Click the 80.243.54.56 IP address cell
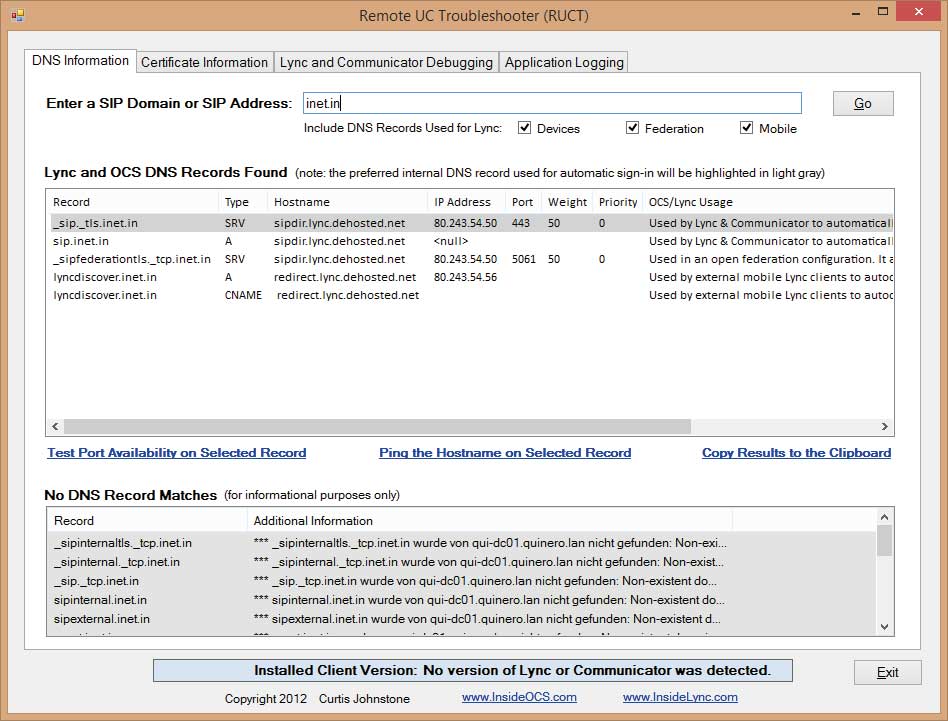The image size is (948, 721). point(465,277)
